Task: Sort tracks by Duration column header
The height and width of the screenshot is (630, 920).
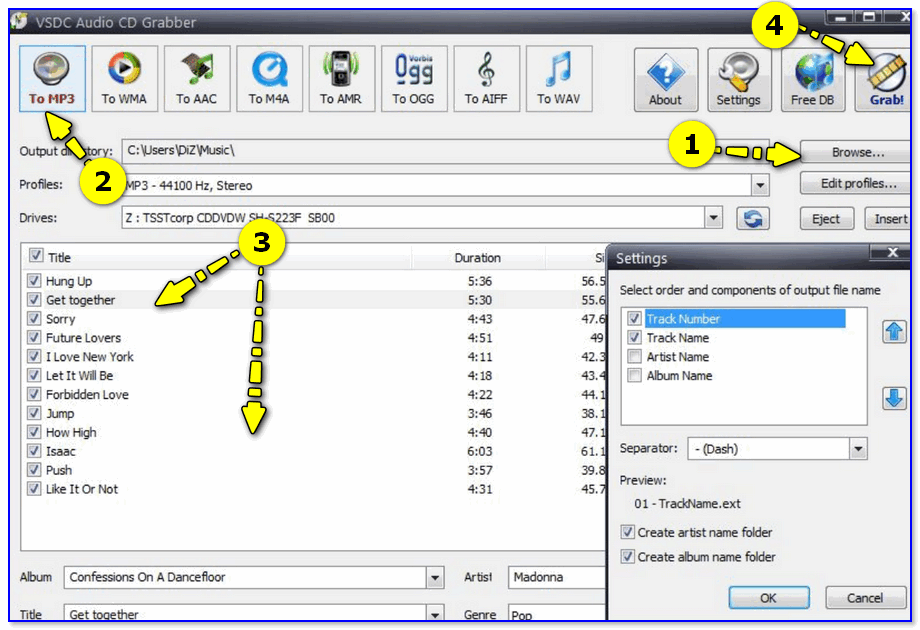Action: tap(477, 258)
